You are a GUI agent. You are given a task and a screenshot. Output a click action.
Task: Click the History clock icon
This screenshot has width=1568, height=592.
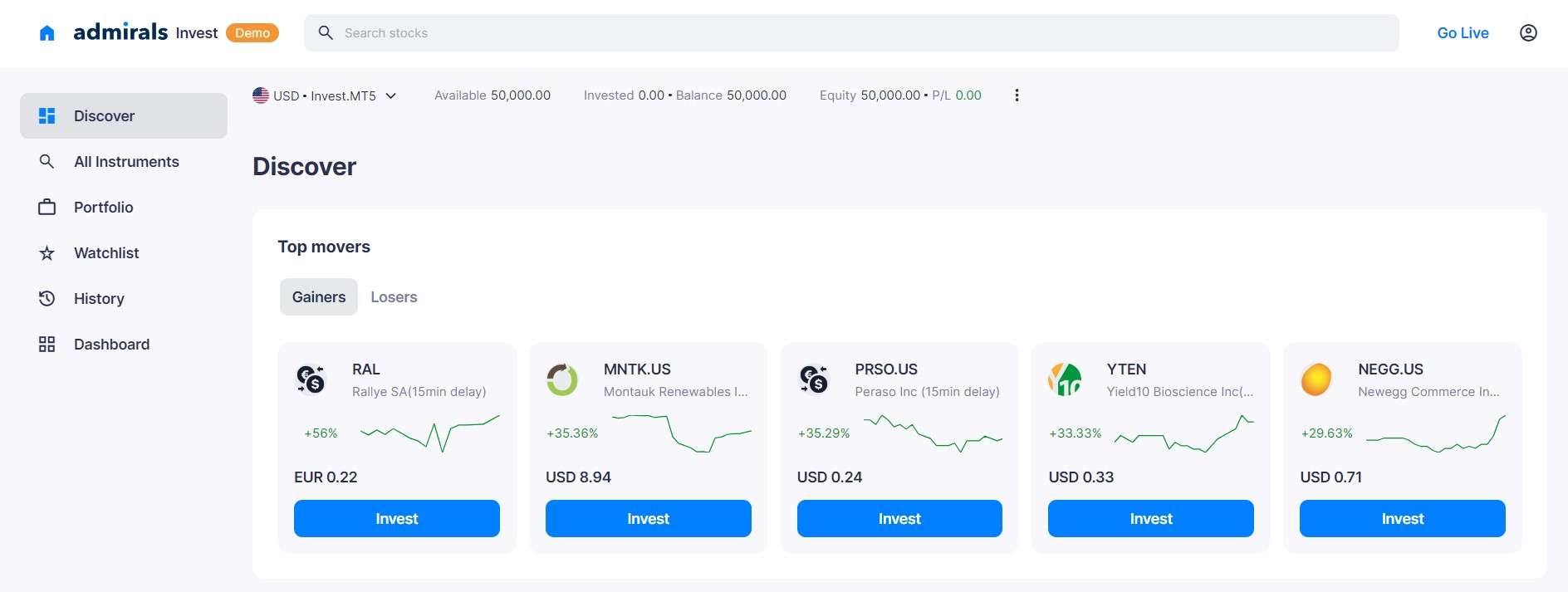click(47, 298)
